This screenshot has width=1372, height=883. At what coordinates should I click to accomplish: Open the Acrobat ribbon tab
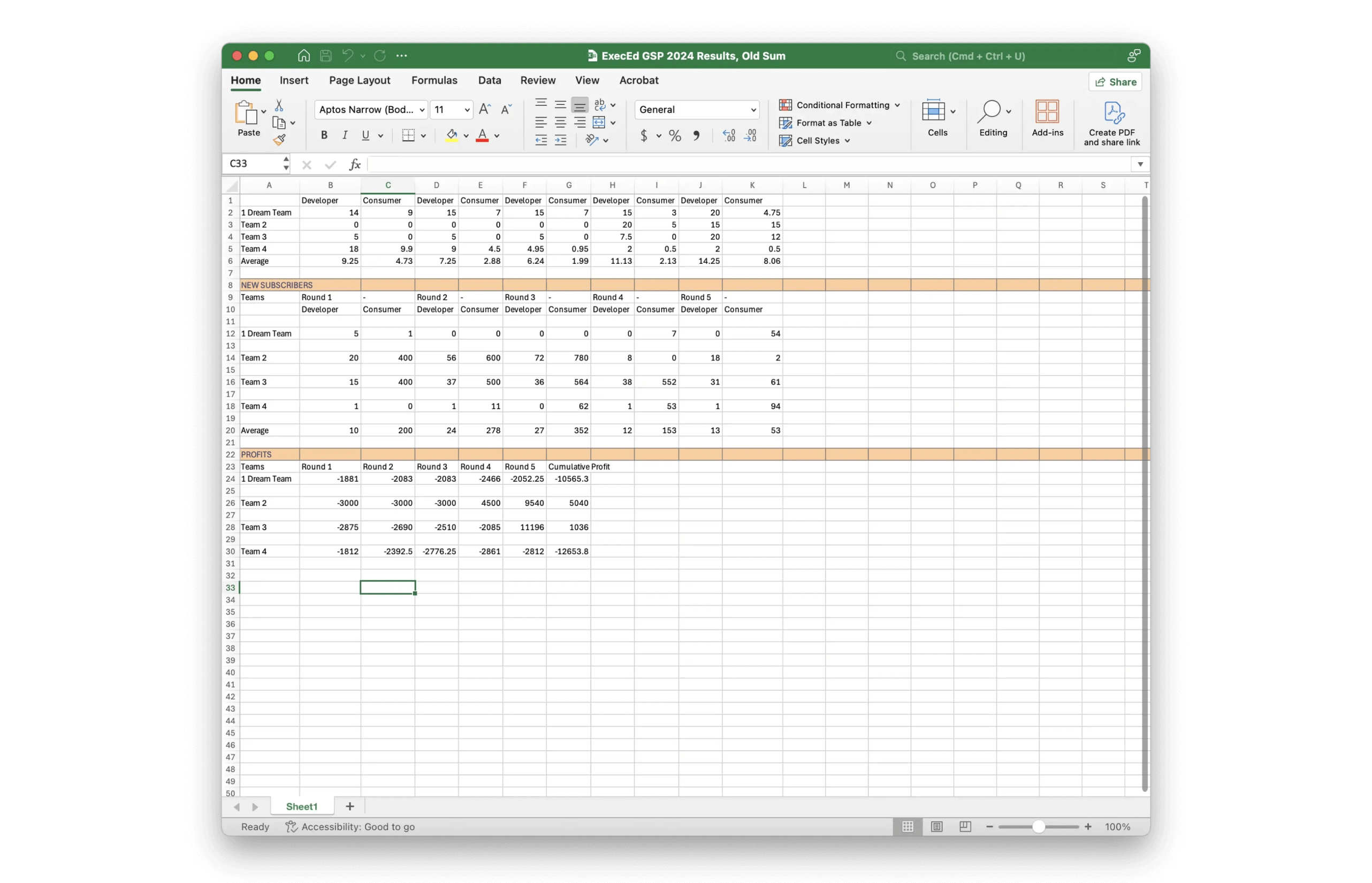(x=639, y=80)
